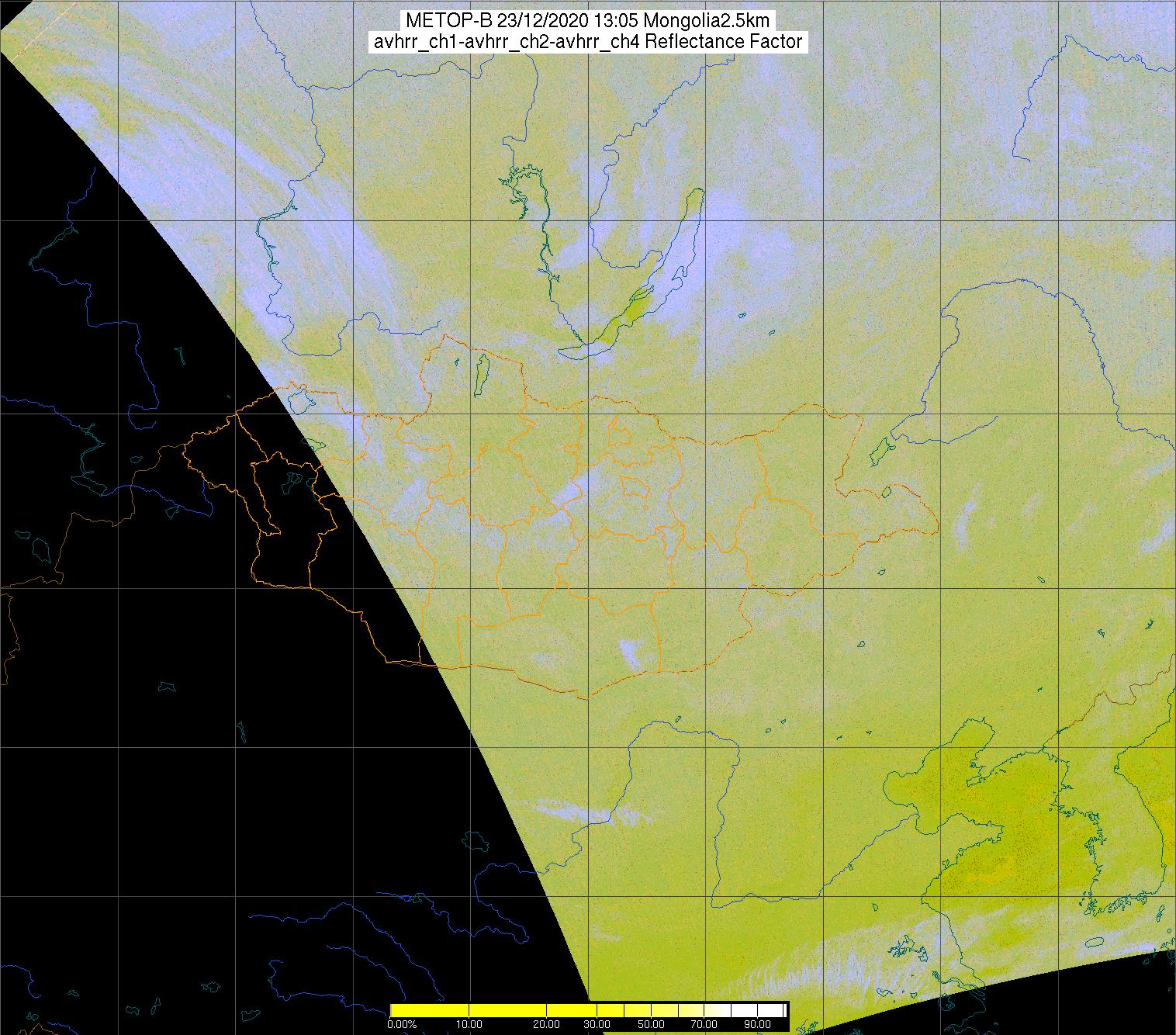Click the avhrr_ch1-avhrr_ch2-avhrr_ch4 Reflectance Factor caption

tap(587, 43)
